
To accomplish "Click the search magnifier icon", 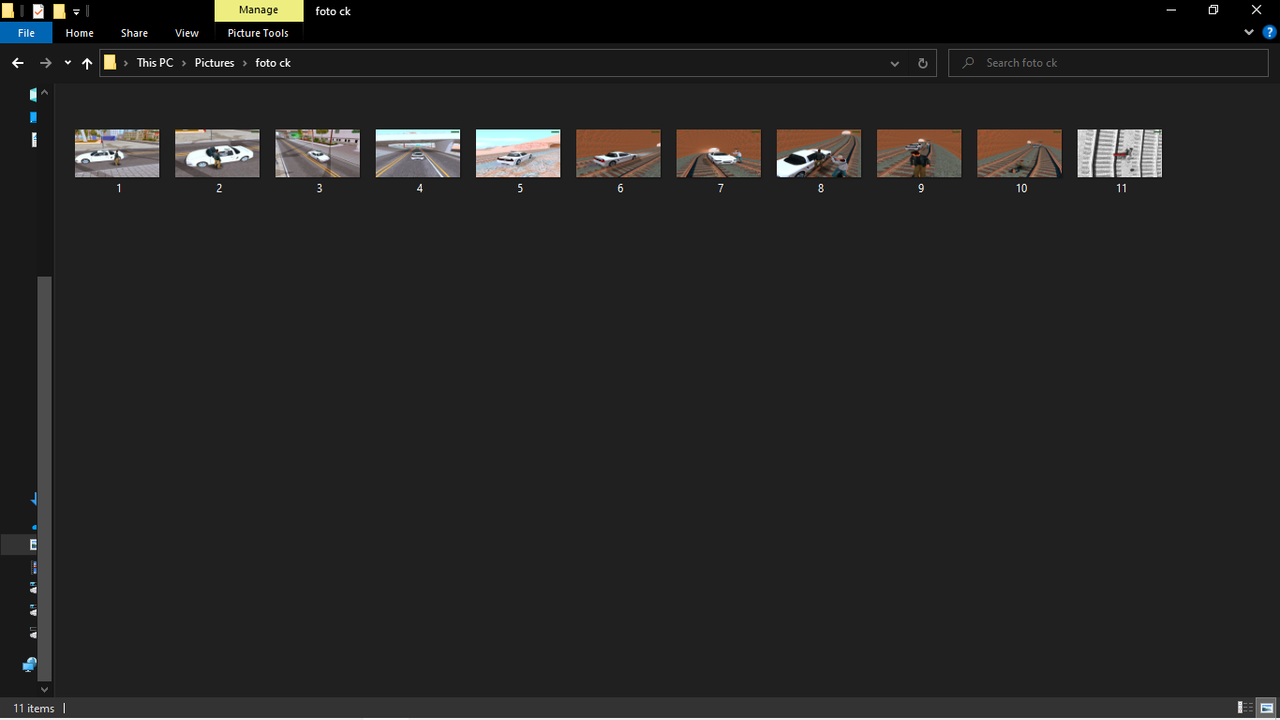I will coord(967,63).
